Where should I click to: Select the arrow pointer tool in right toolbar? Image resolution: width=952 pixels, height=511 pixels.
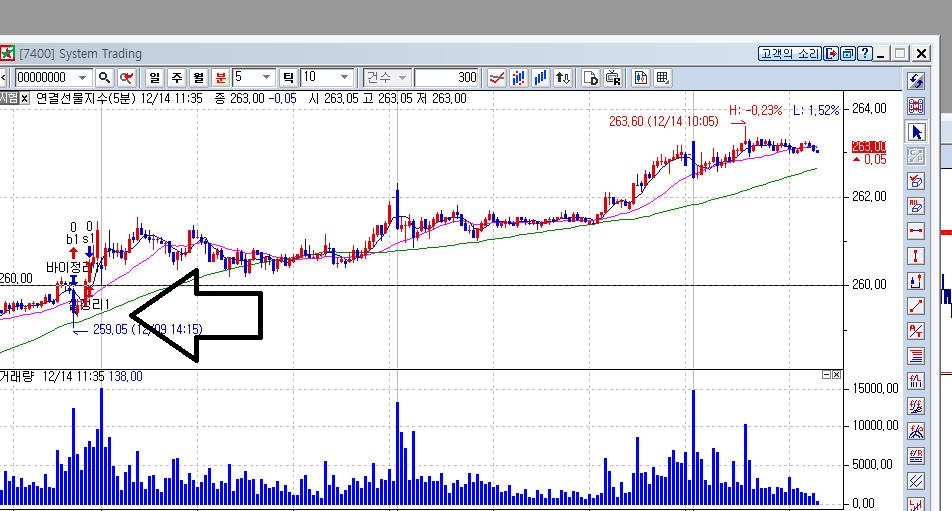(916, 132)
